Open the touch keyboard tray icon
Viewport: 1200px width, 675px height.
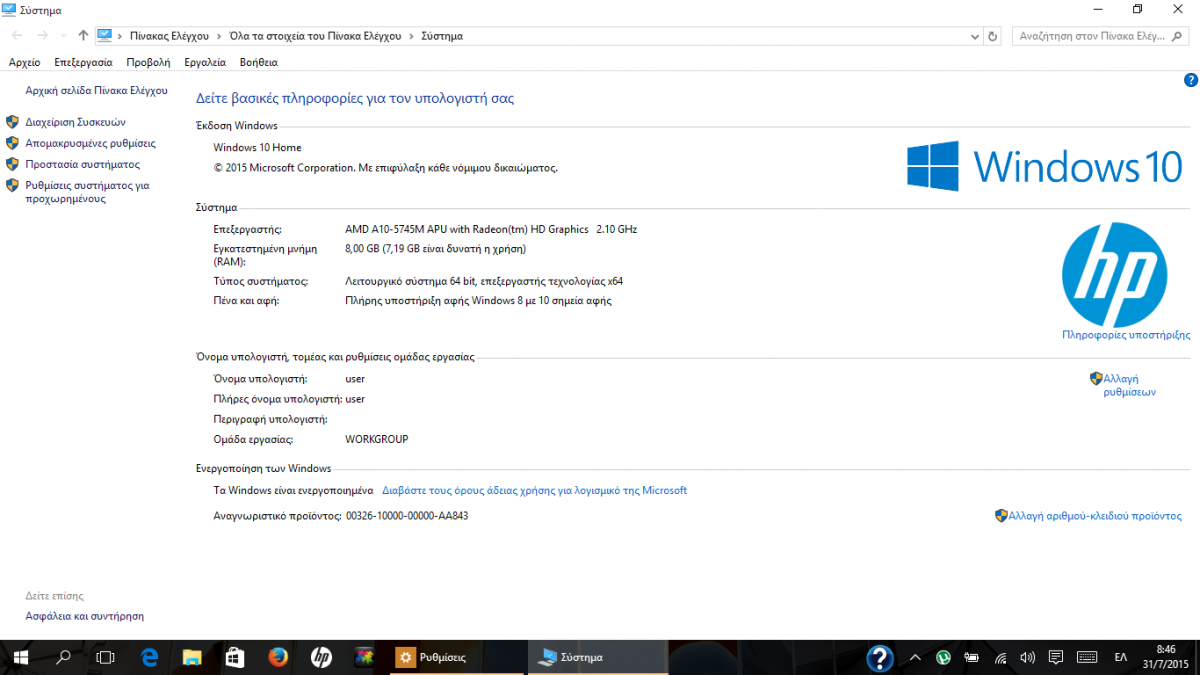click(1085, 657)
